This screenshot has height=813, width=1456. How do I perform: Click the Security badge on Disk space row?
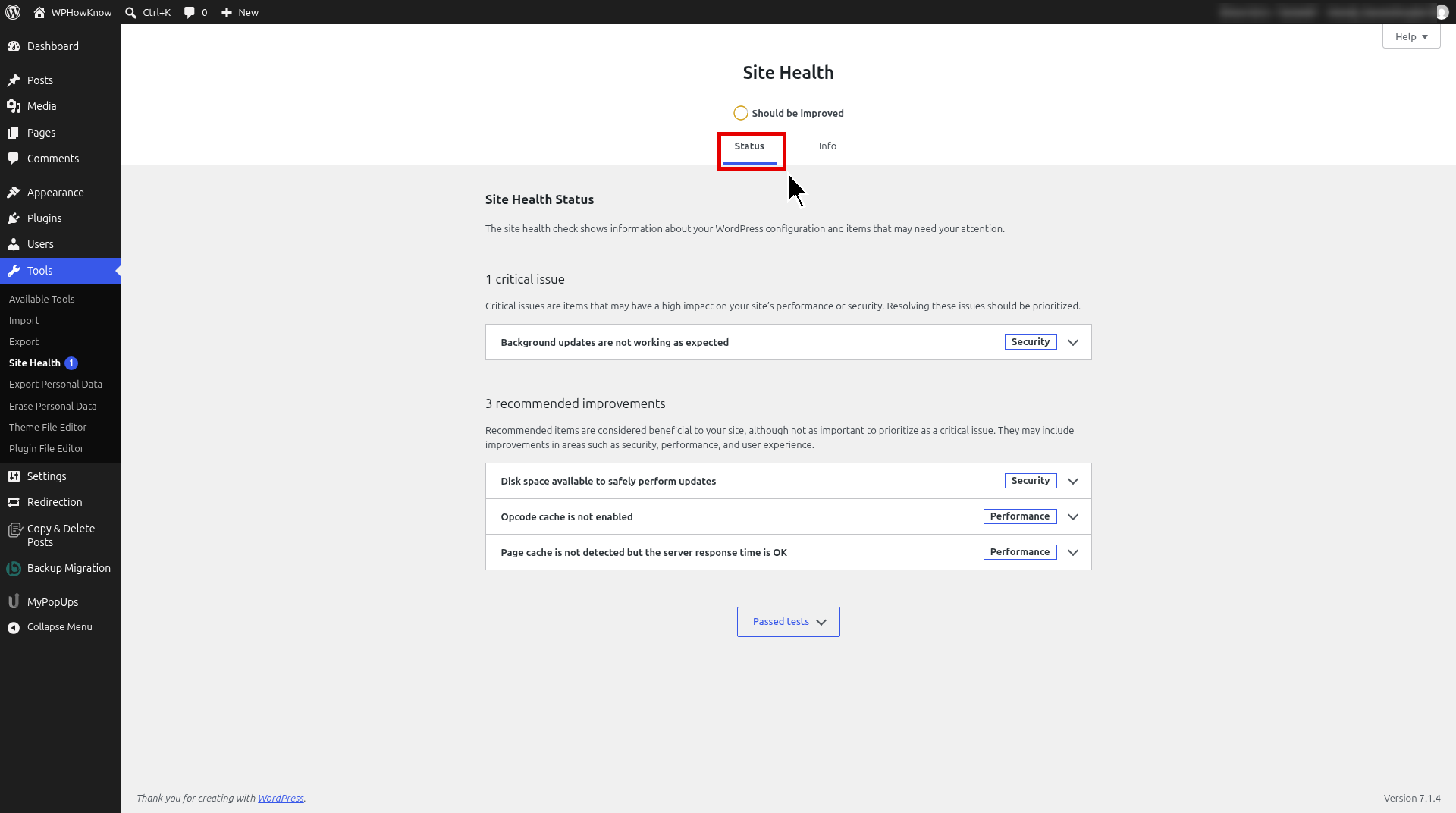coord(1031,481)
